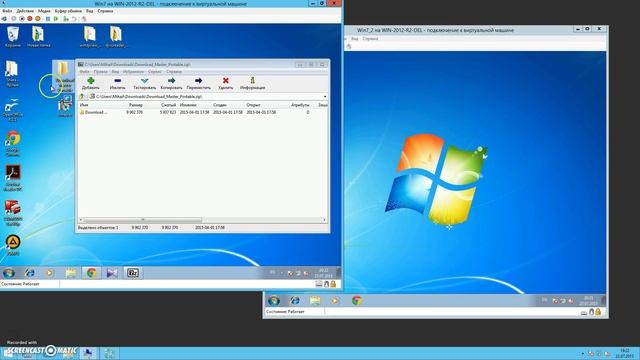Click the Корзина (Recycle Bin) desktop icon
This screenshot has width=640, height=360.
13,37
